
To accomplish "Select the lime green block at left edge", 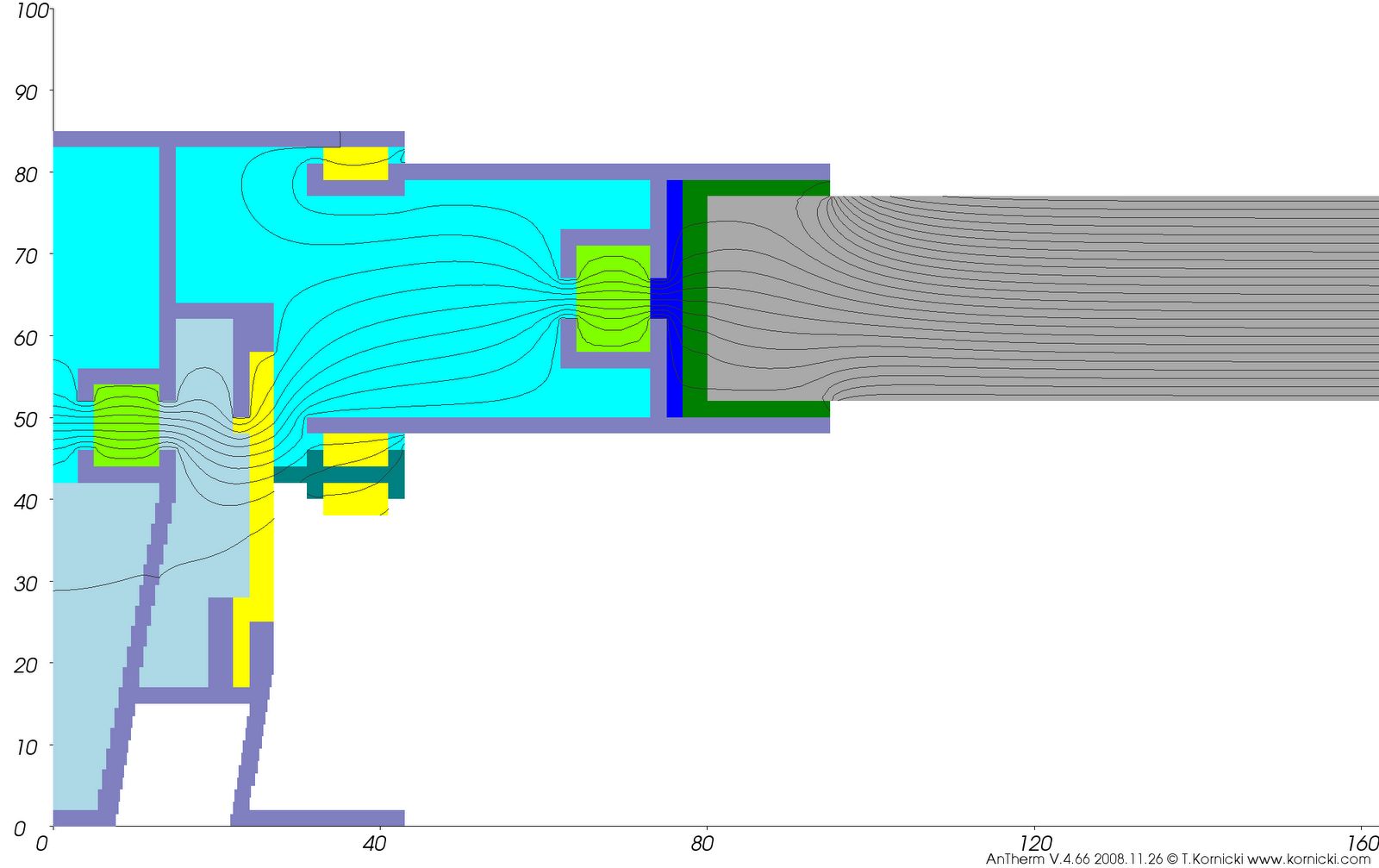I will point(126,425).
